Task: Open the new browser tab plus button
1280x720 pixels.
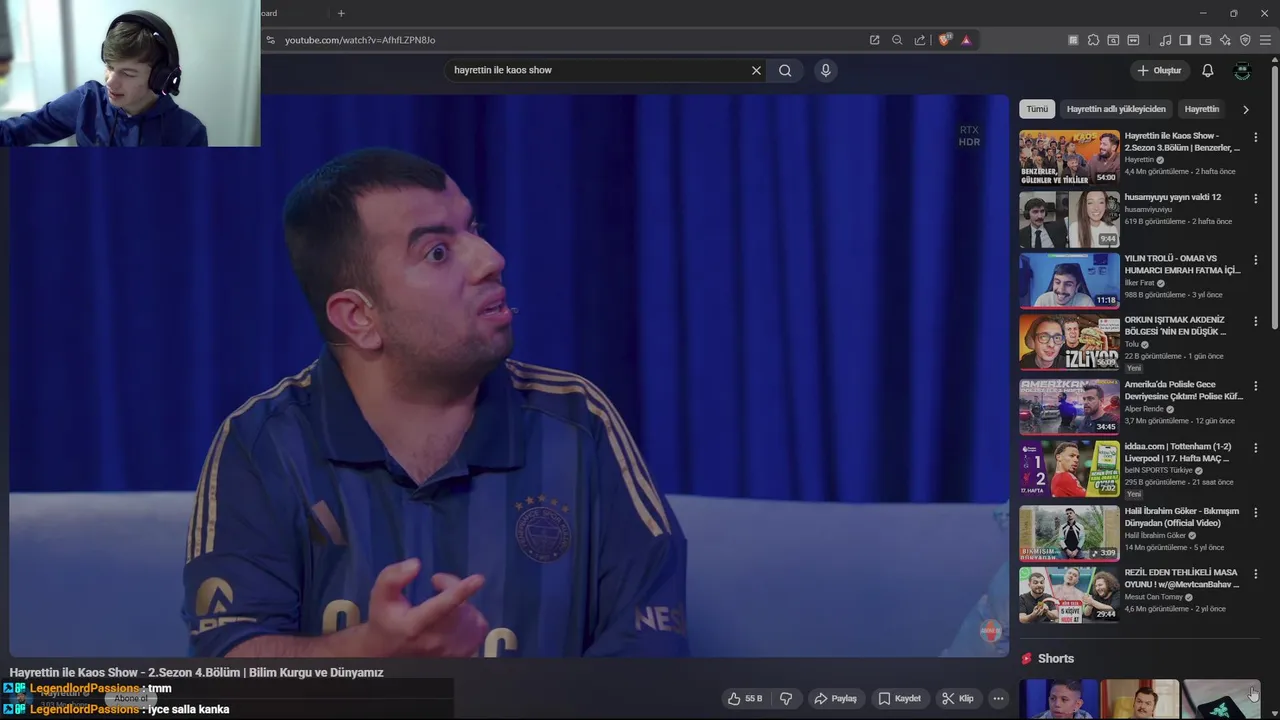Action: (341, 13)
